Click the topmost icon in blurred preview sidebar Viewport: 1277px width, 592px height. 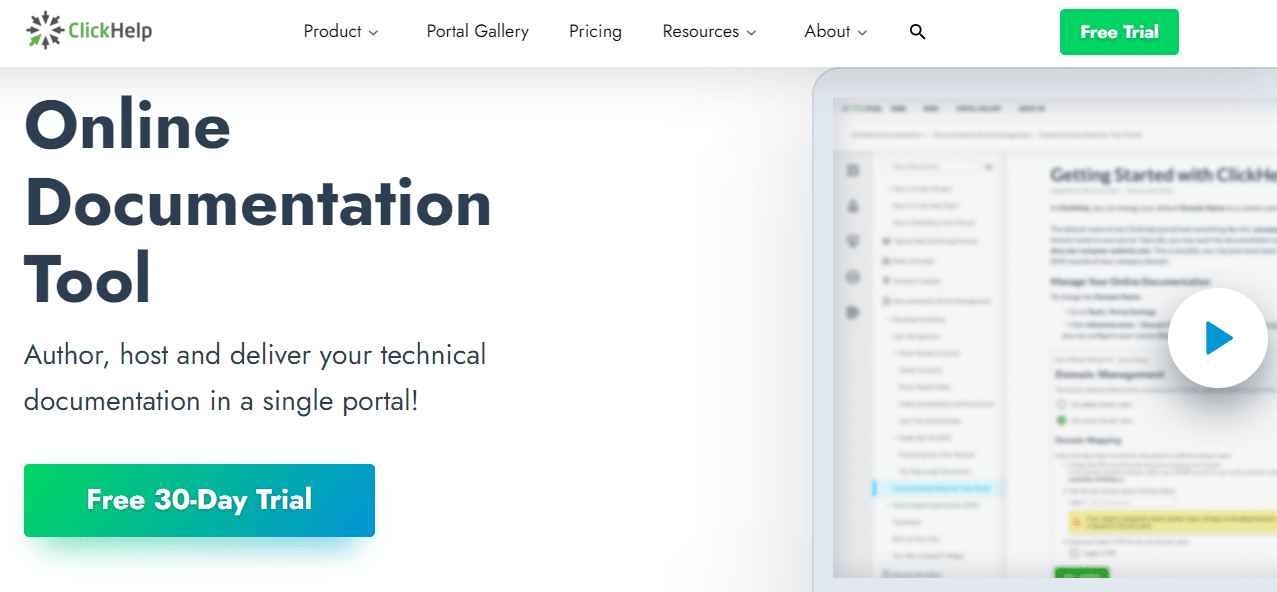tap(853, 171)
